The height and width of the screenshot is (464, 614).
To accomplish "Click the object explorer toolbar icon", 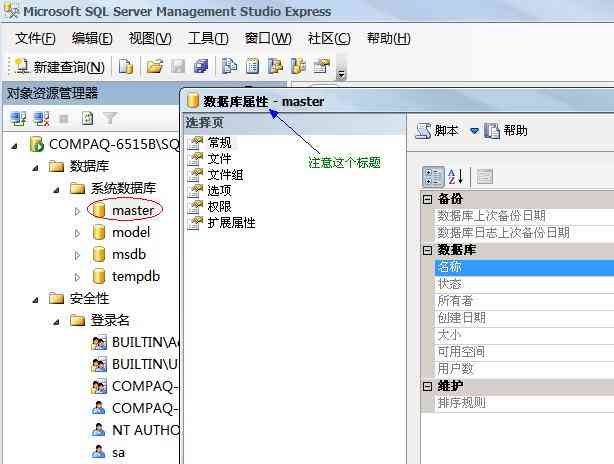I will click(275, 67).
